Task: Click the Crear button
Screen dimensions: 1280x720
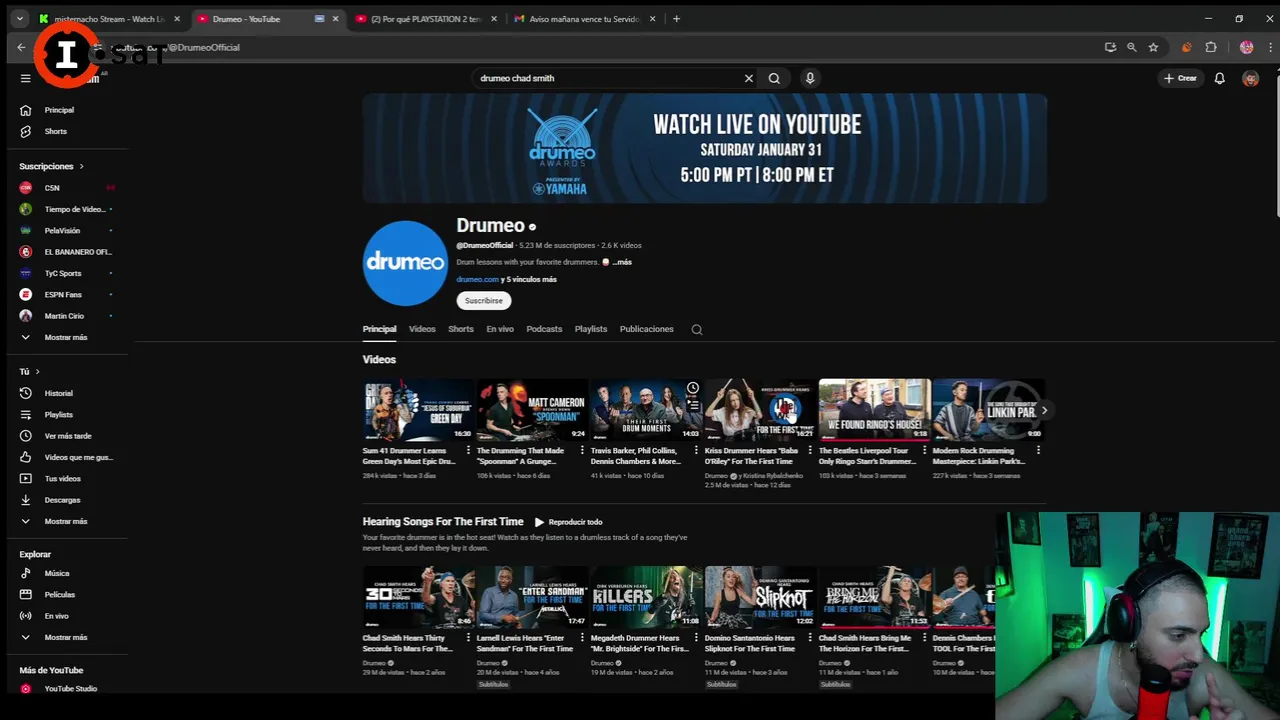Action: [1181, 78]
